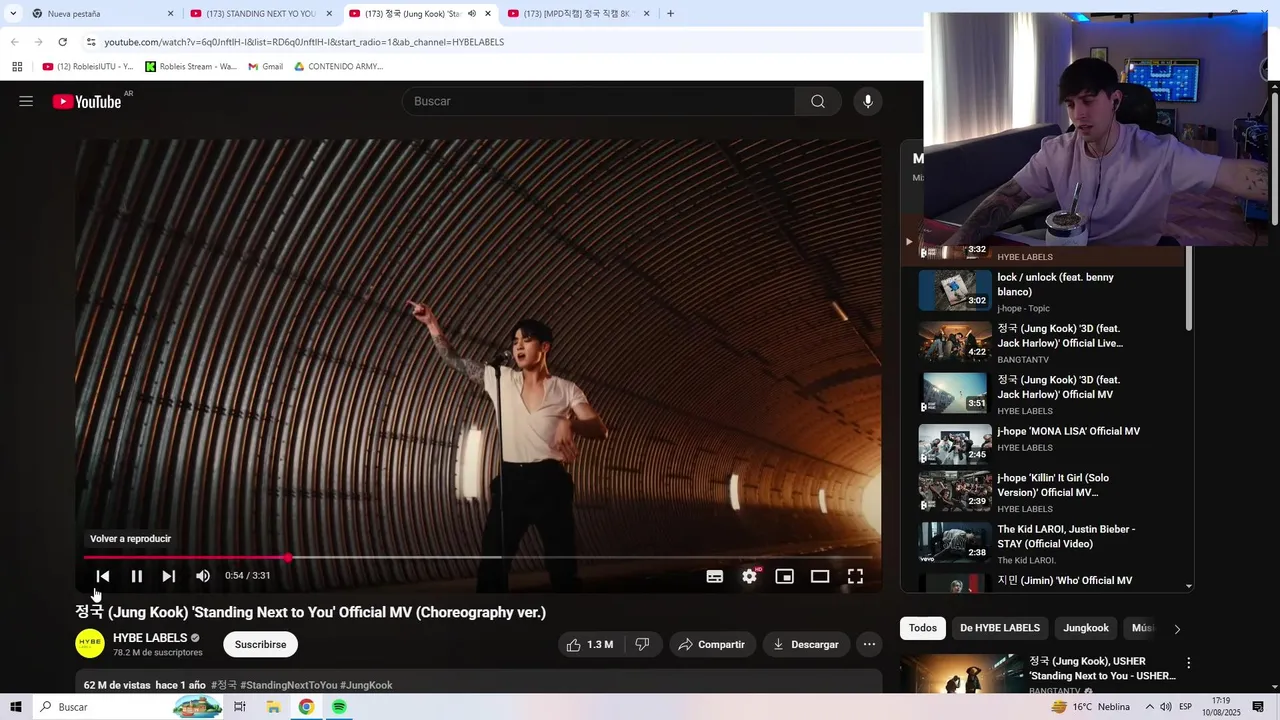1280x720 pixels.
Task: Open the Robleis Stream bookmark
Action: pos(191,67)
